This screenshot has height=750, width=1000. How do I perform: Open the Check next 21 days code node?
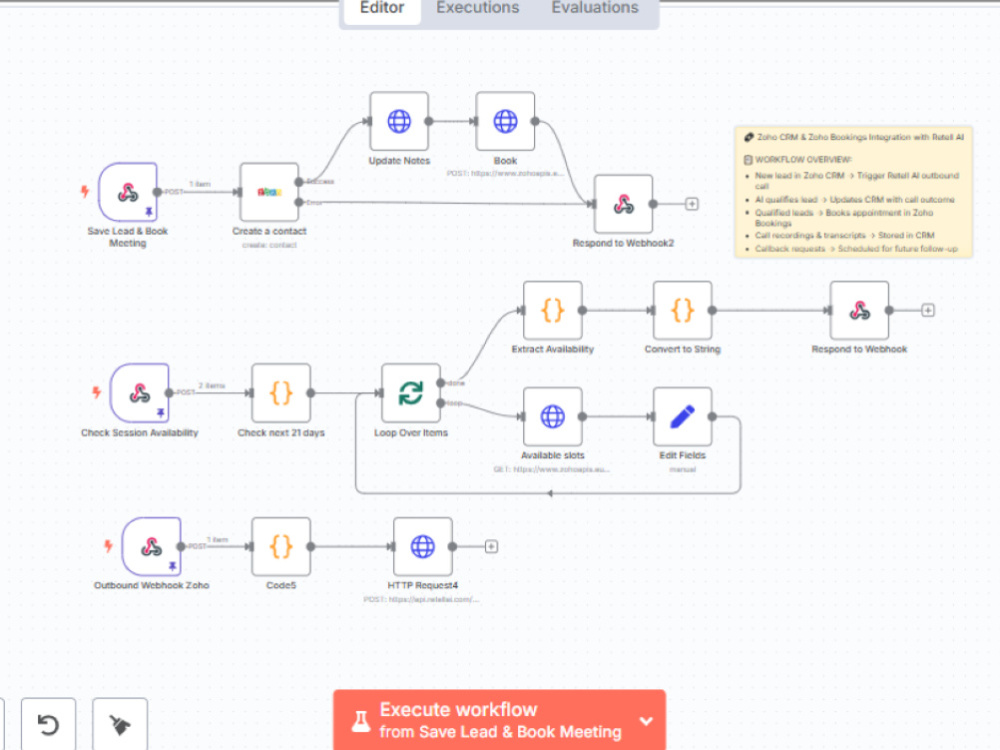(281, 393)
